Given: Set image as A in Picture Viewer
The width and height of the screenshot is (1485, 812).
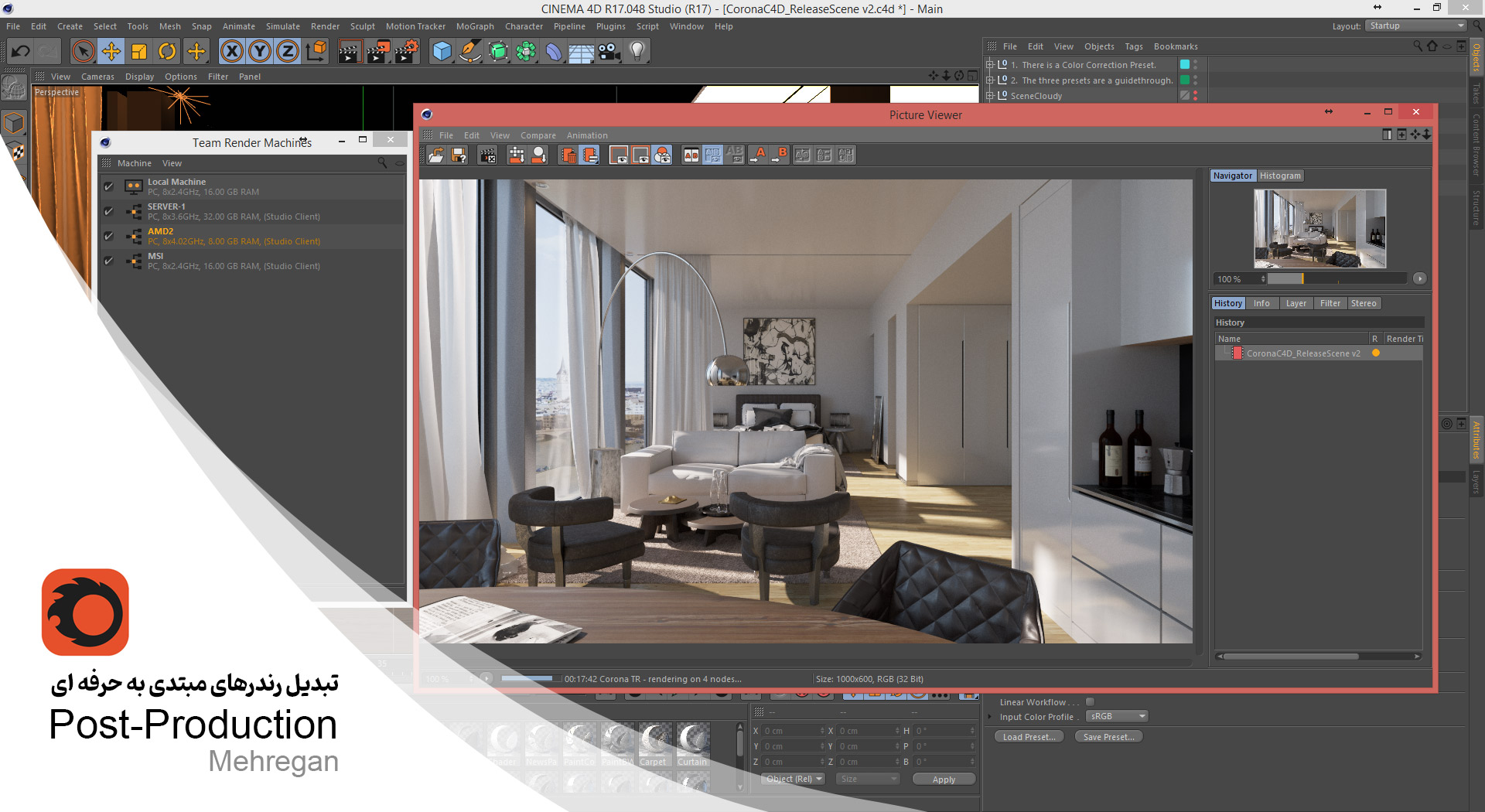Looking at the screenshot, I should [758, 155].
